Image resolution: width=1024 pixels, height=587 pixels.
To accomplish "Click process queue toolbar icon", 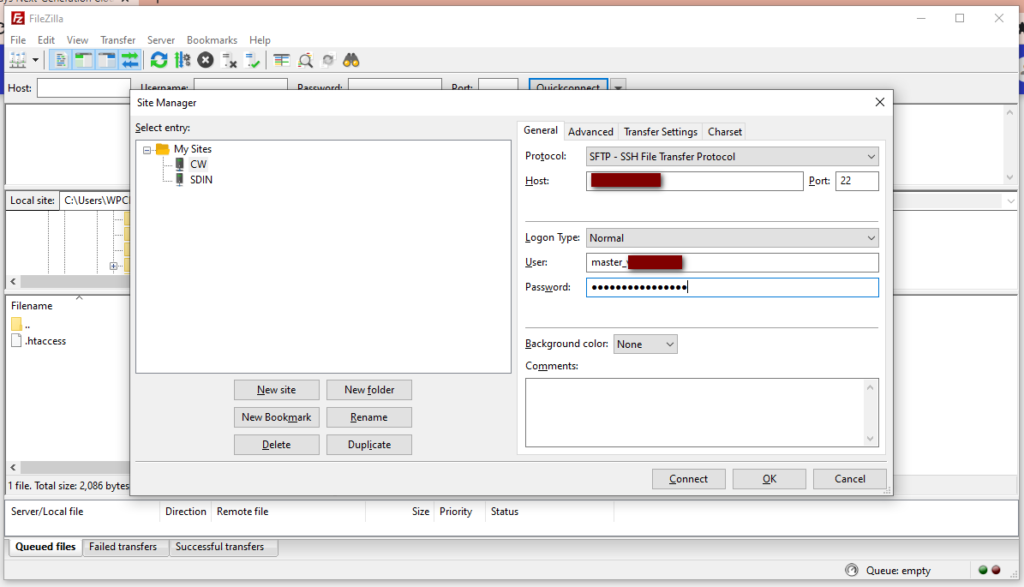I will point(182,60).
